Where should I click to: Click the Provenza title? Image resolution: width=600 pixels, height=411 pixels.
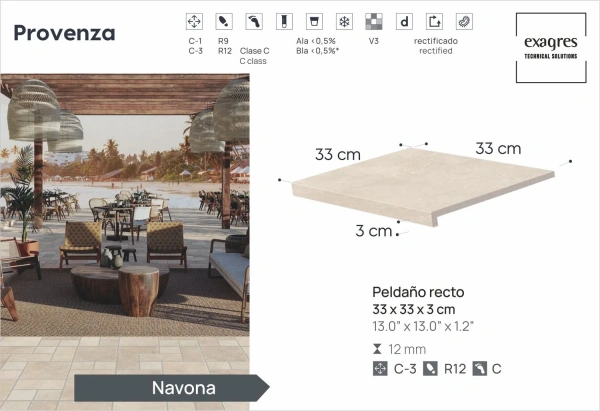[64, 33]
